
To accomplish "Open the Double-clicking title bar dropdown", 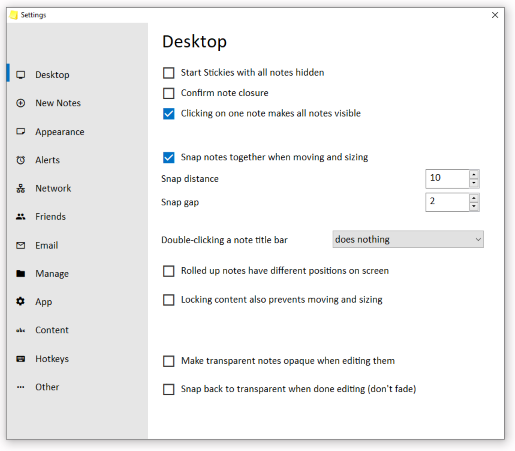I will pos(408,239).
